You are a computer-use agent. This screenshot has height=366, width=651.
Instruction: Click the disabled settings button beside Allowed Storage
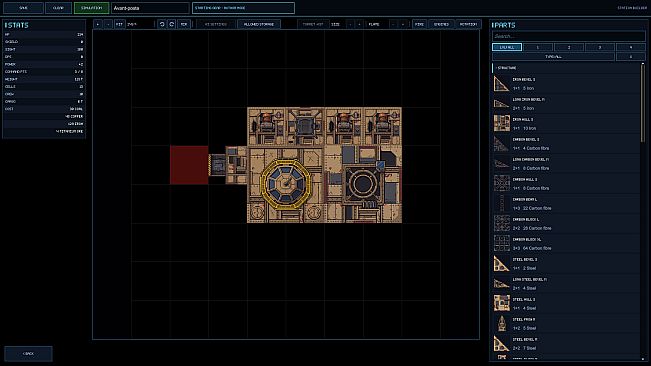[216, 24]
